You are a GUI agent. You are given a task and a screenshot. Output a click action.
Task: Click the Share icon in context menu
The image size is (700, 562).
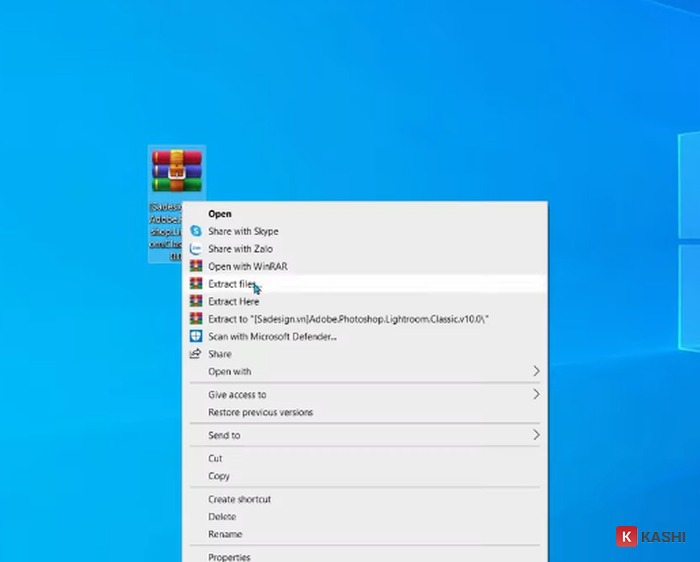point(196,354)
